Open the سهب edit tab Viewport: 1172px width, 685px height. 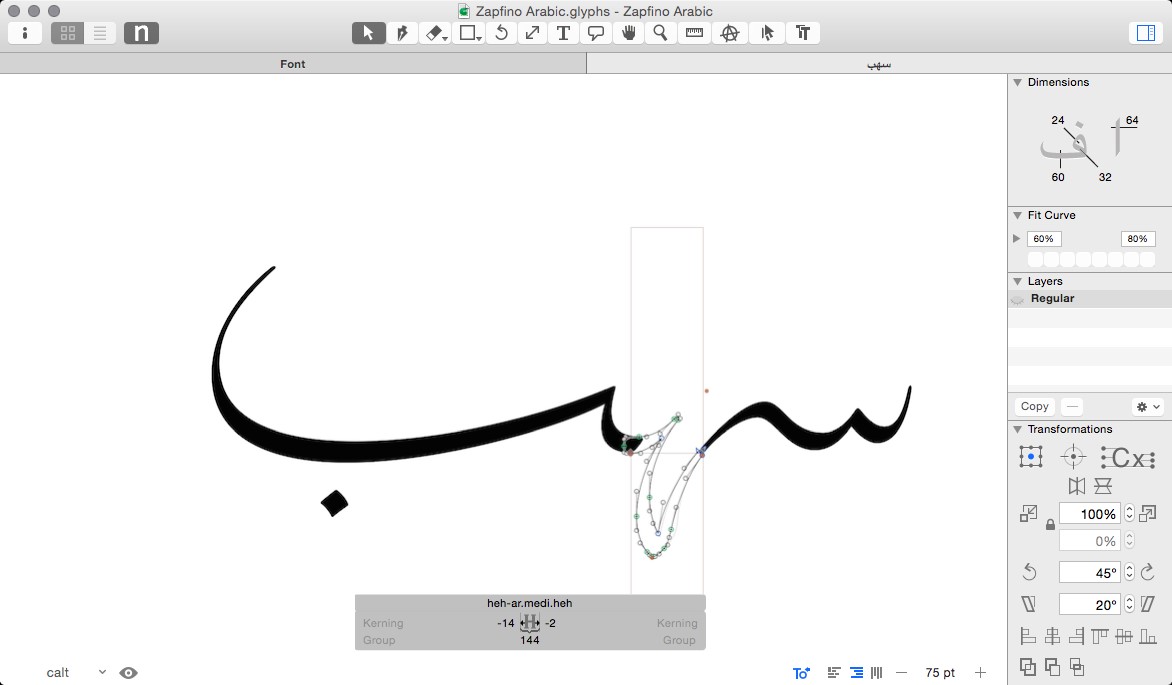[877, 63]
